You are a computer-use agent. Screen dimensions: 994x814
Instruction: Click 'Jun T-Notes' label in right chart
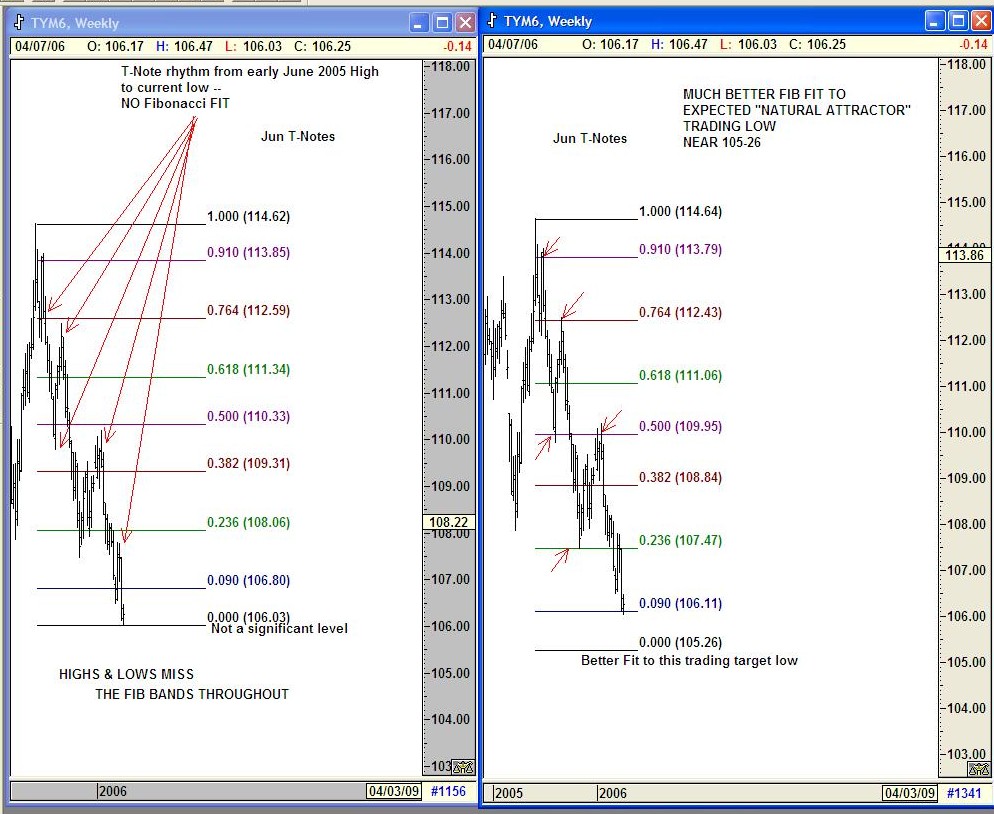click(x=590, y=138)
